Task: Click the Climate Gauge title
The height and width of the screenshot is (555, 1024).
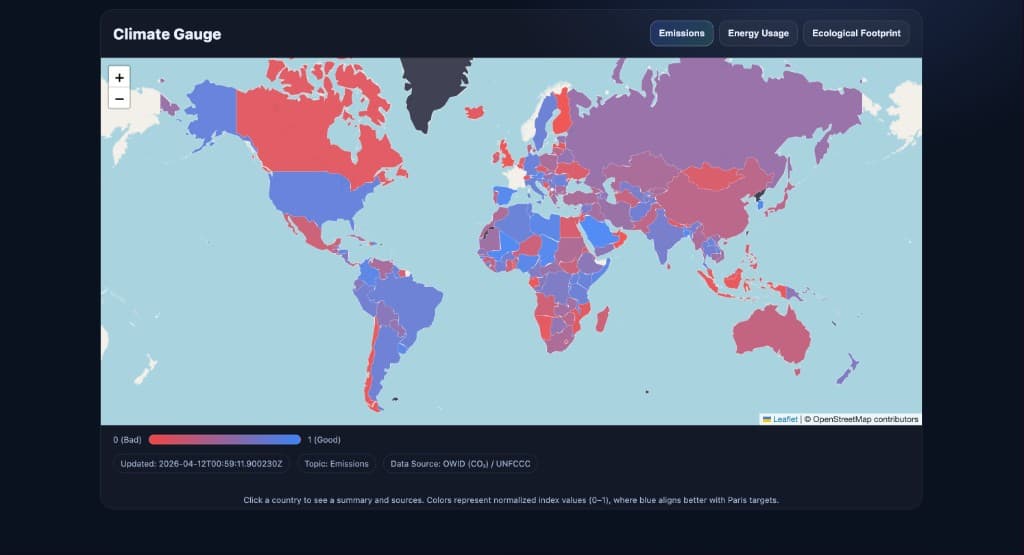Action: (x=167, y=34)
